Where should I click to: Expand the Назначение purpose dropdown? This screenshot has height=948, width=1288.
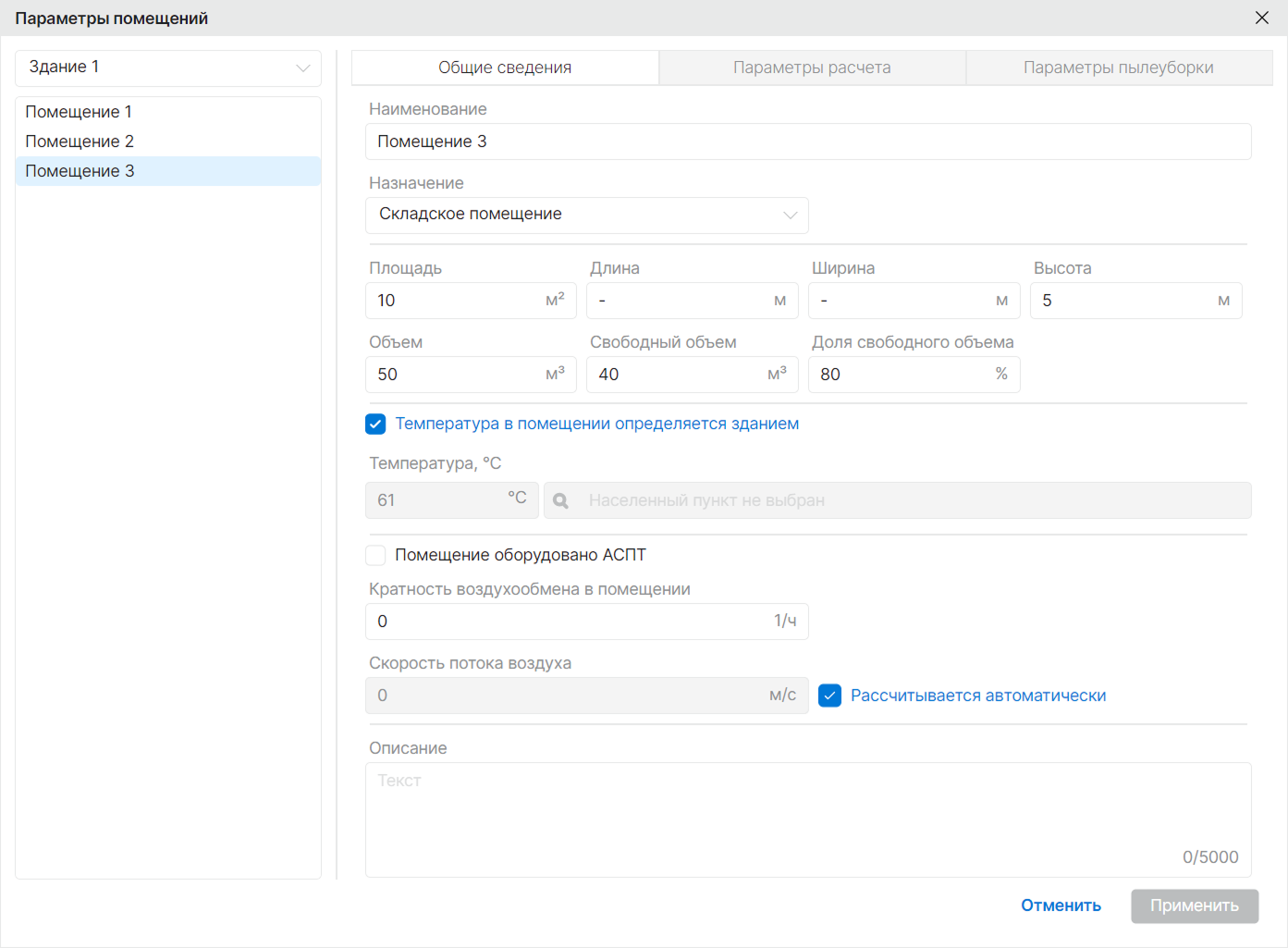[587, 215]
